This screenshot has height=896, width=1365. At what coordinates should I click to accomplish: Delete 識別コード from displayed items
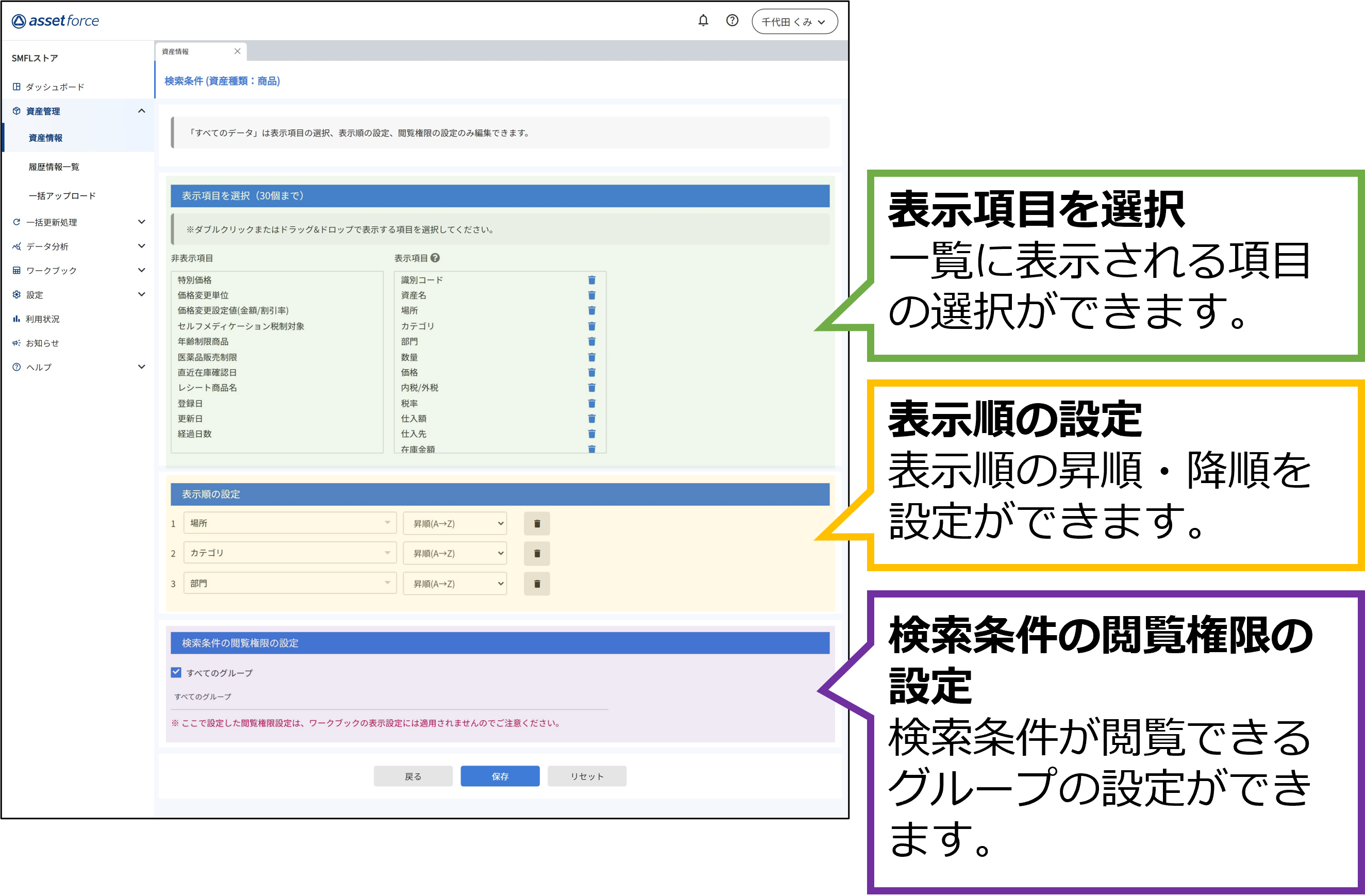click(592, 280)
